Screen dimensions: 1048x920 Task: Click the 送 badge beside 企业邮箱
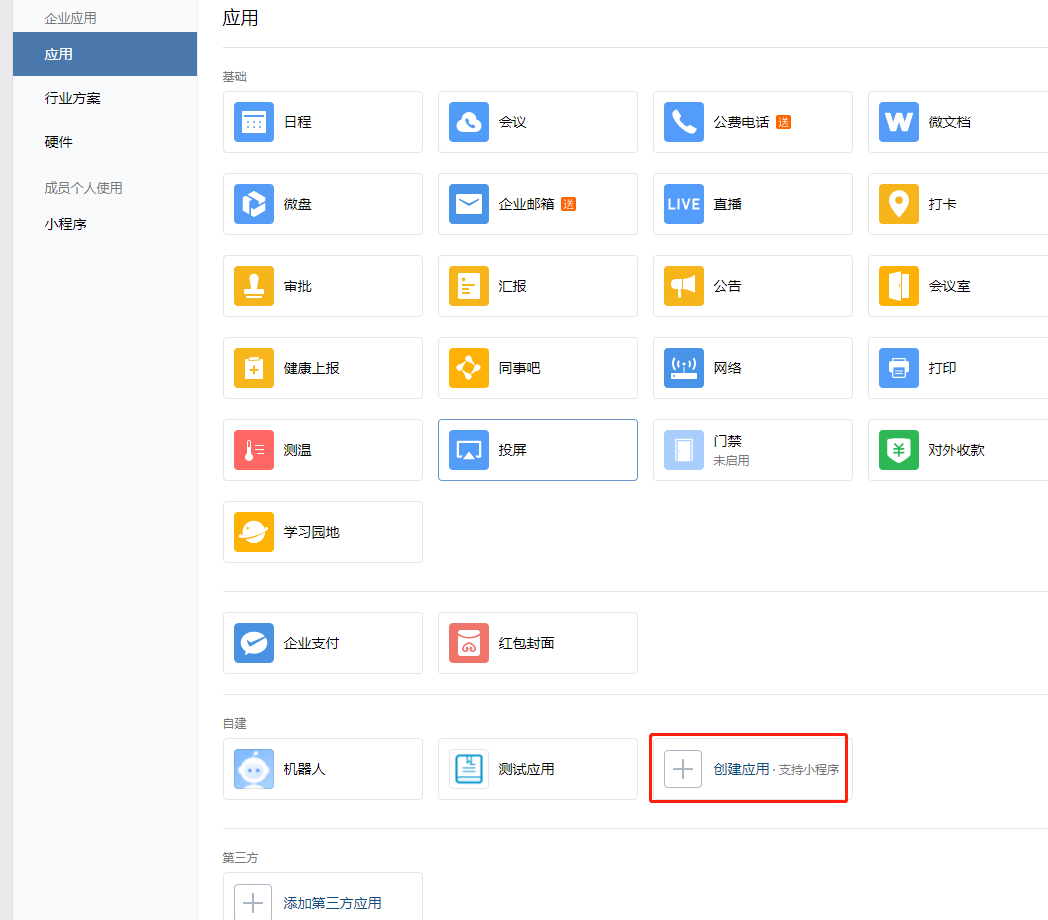click(x=568, y=204)
